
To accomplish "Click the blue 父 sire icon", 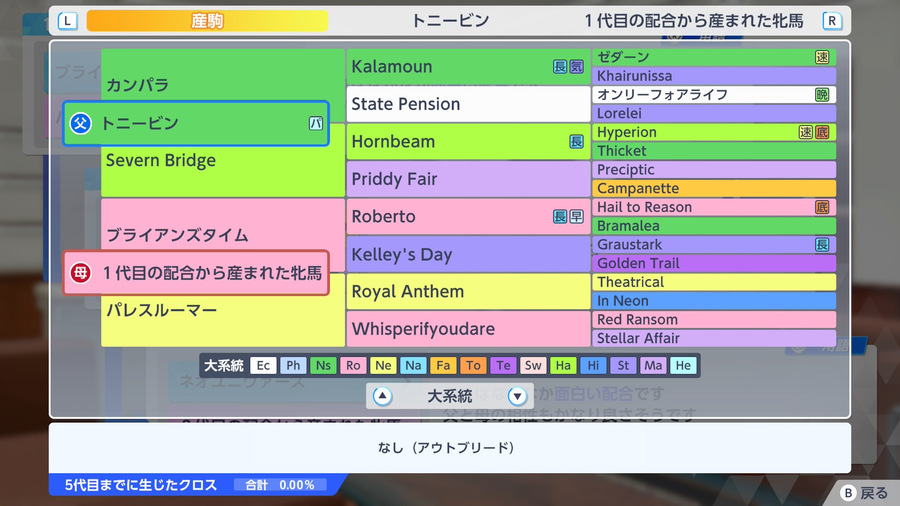I will click(80, 123).
